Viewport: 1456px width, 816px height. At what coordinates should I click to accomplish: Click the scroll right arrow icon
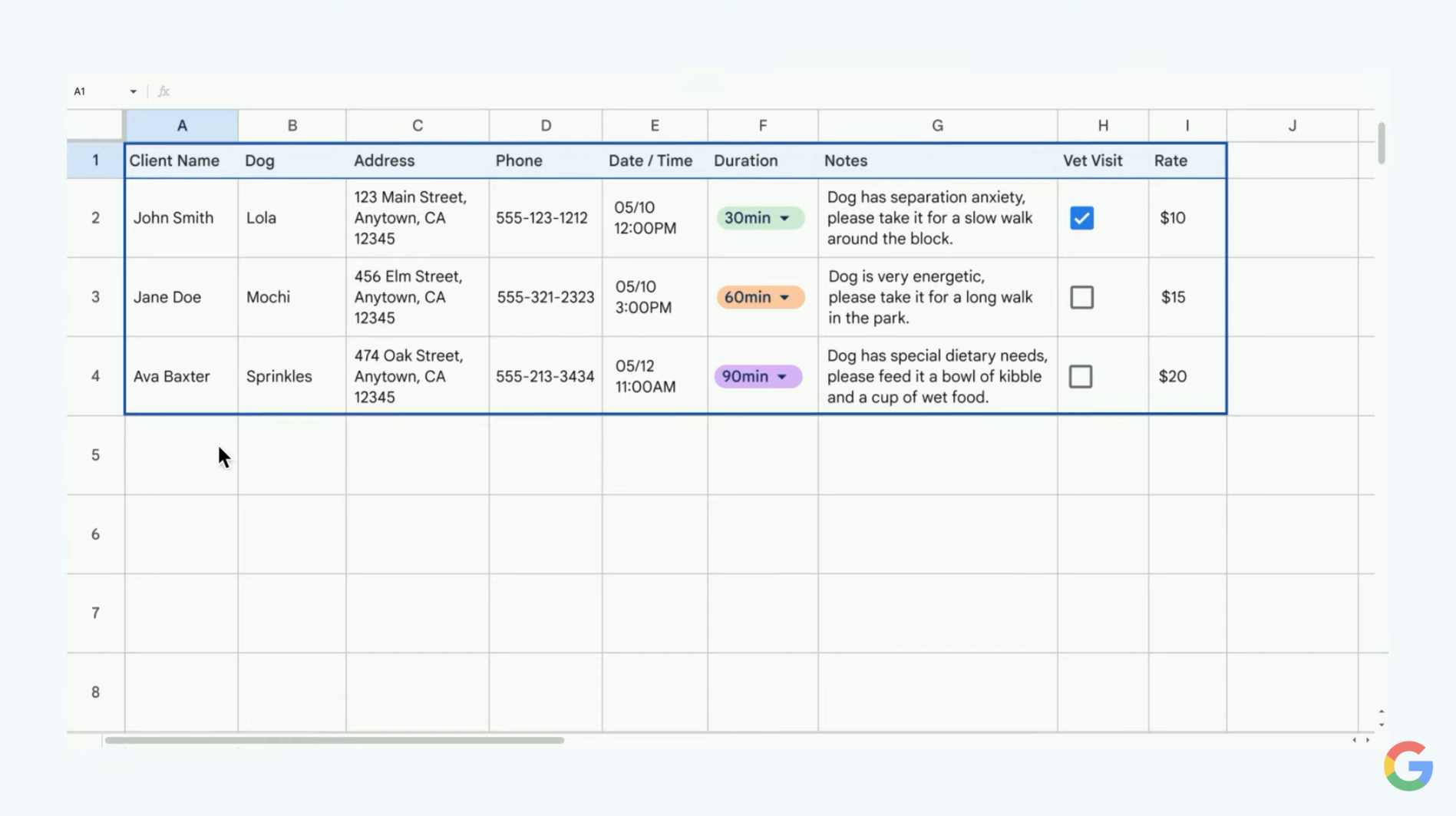[1368, 740]
